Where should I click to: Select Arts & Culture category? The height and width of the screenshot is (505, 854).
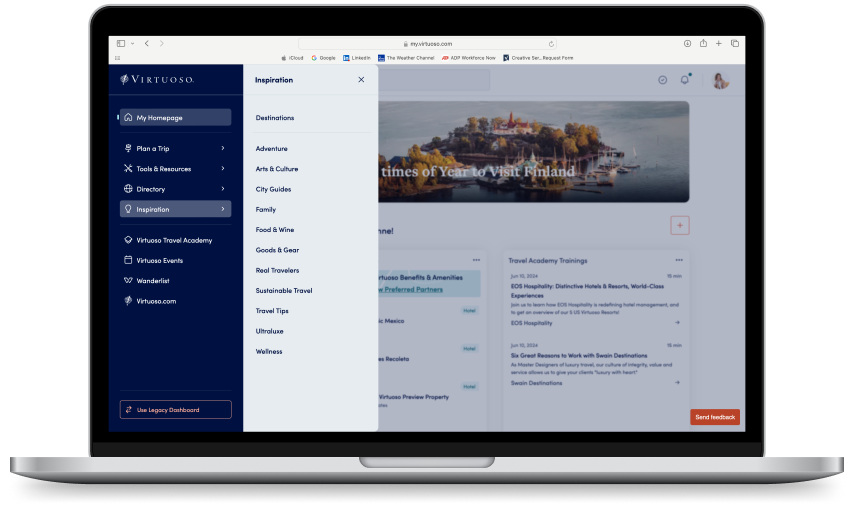tap(277, 169)
